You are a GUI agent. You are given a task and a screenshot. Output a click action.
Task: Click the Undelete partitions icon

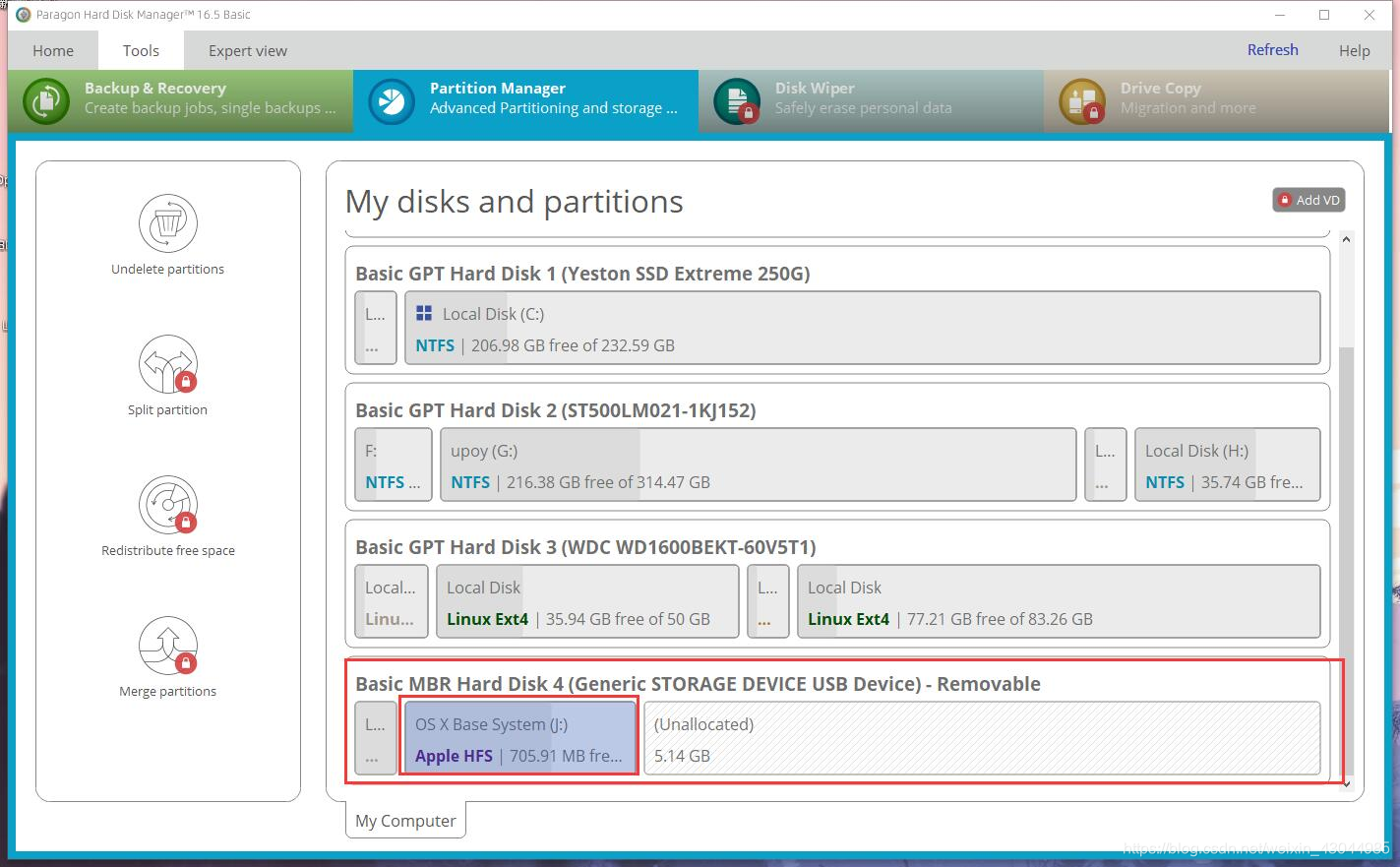[168, 223]
